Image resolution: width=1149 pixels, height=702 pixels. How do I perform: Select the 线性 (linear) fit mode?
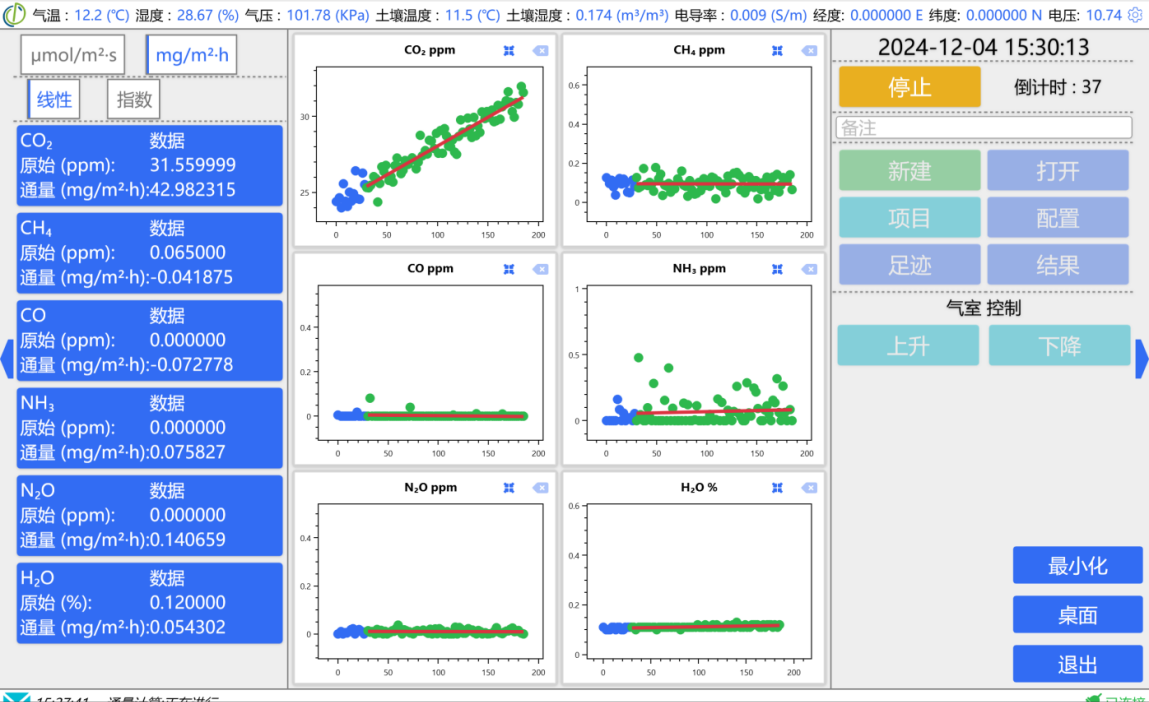point(55,99)
